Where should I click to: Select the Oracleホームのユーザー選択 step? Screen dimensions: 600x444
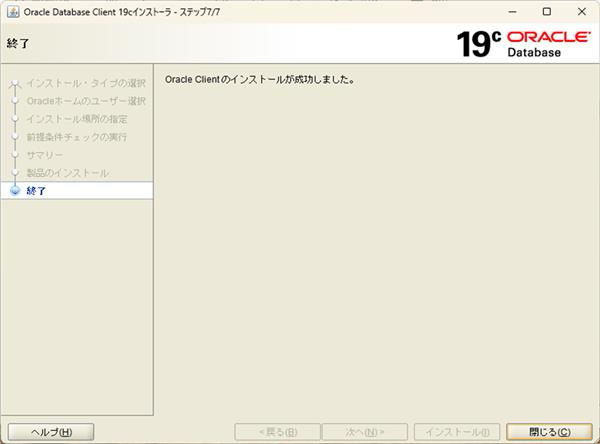86,100
